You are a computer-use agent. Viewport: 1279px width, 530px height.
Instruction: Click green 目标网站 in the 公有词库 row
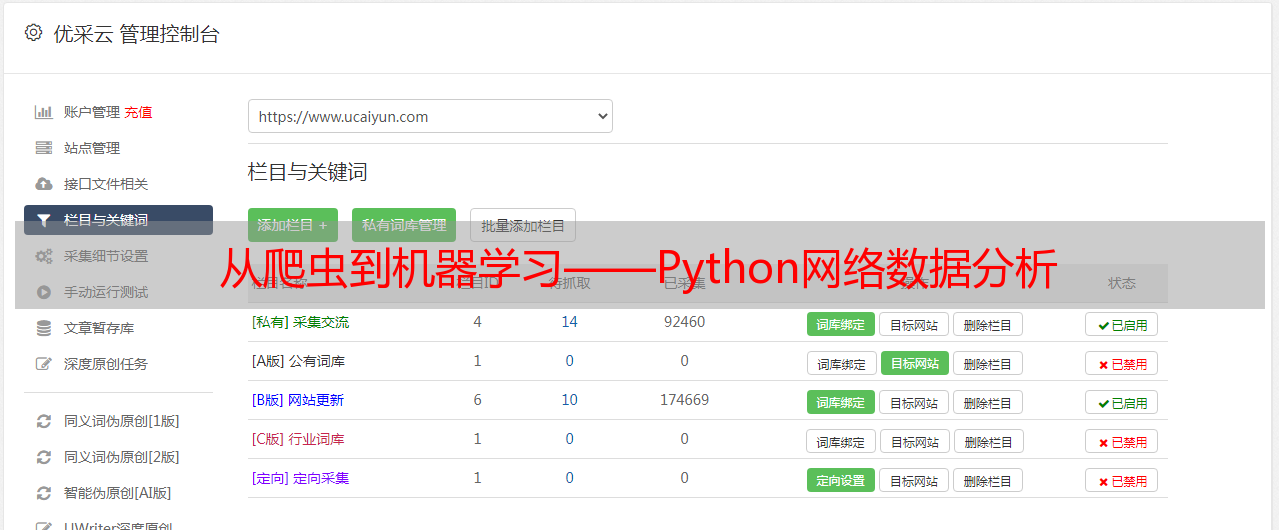(915, 363)
